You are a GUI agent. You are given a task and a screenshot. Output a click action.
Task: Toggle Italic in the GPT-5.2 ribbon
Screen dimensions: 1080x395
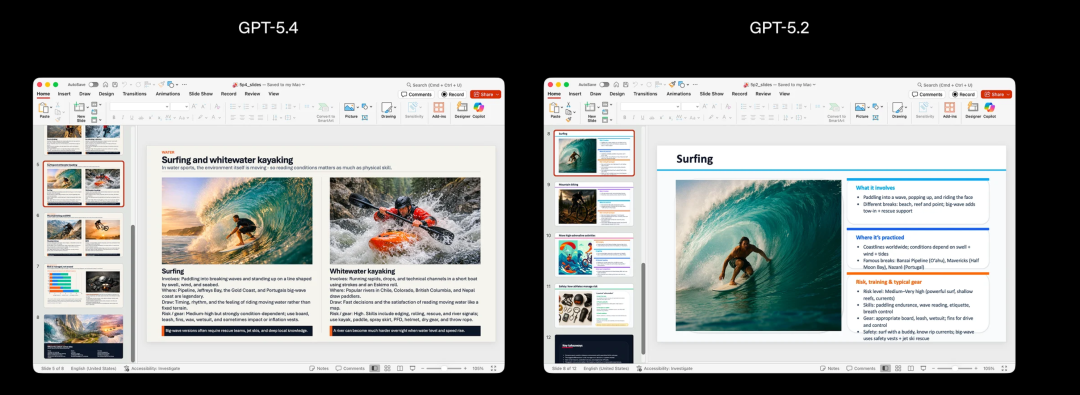[x=634, y=117]
